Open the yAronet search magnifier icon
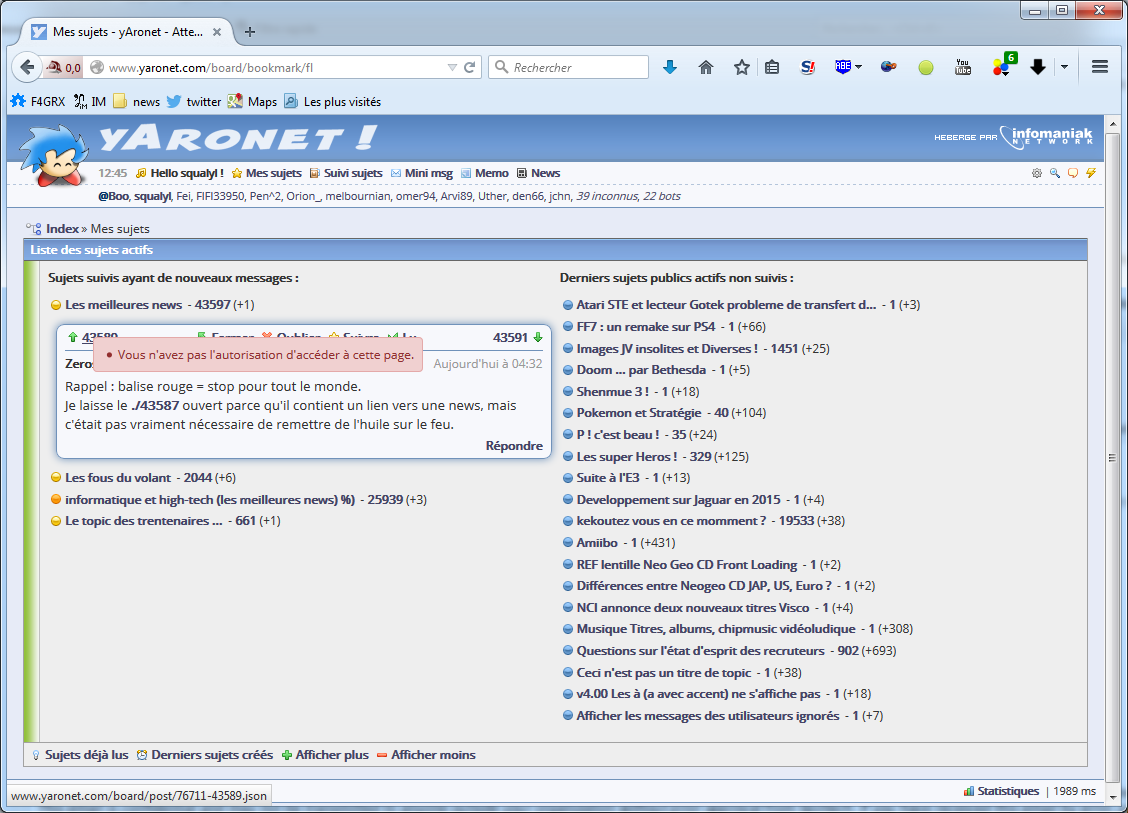1128x813 pixels. tap(1054, 173)
